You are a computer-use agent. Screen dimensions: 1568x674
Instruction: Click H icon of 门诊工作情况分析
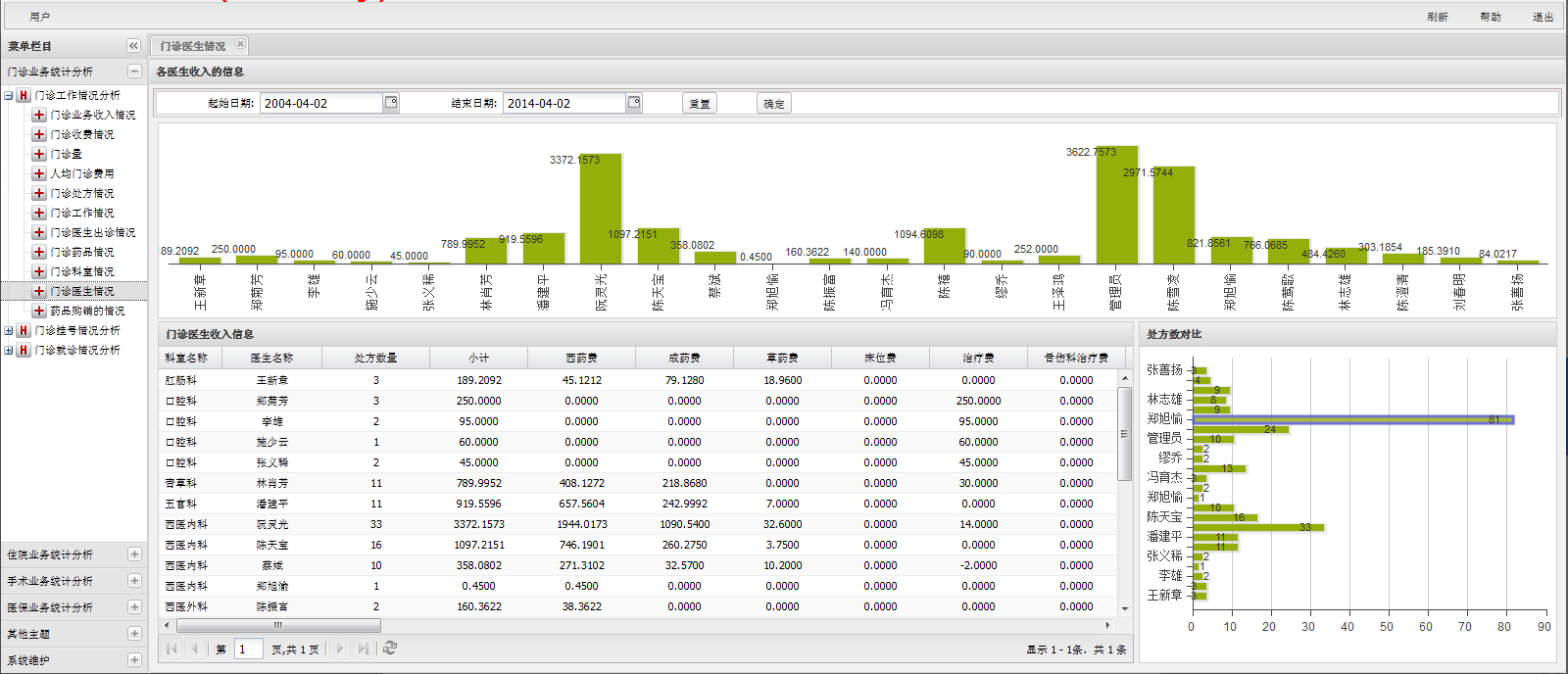click(24, 95)
